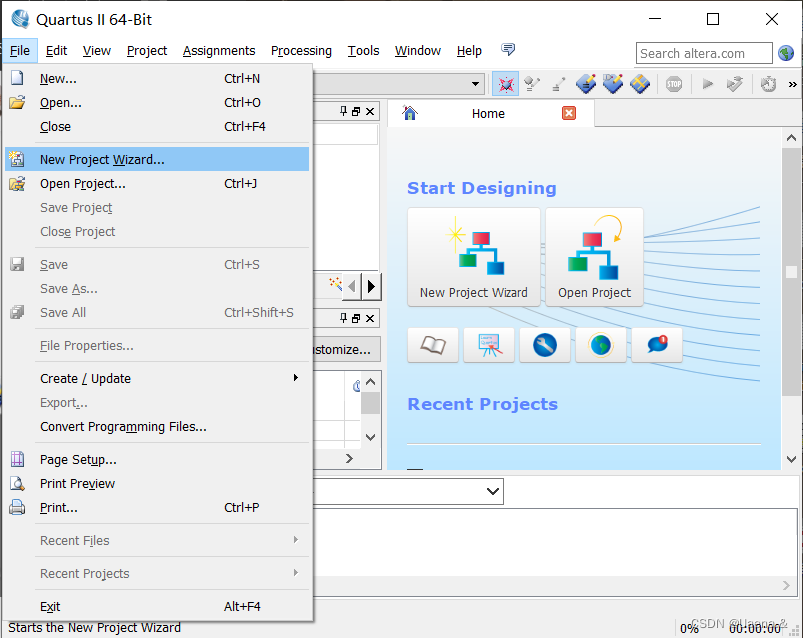Screen dimensions: 803x638
Task: Click the Print printer icon in menu
Action: tap(17, 507)
